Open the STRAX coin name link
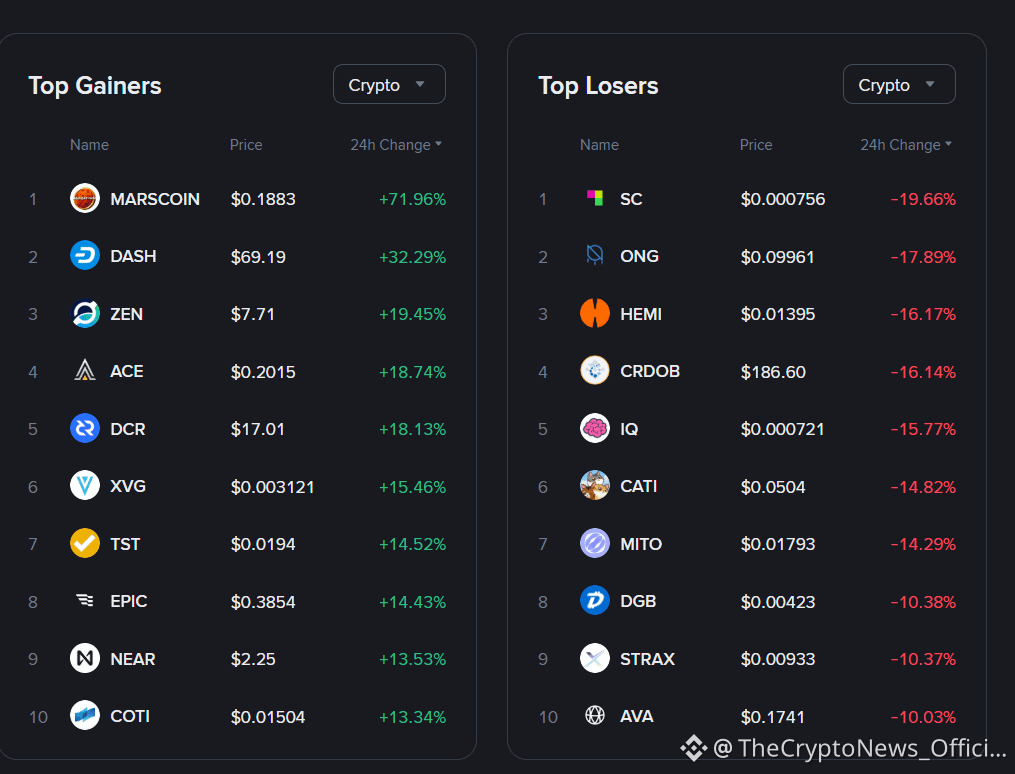Image resolution: width=1015 pixels, height=774 pixels. coord(647,659)
